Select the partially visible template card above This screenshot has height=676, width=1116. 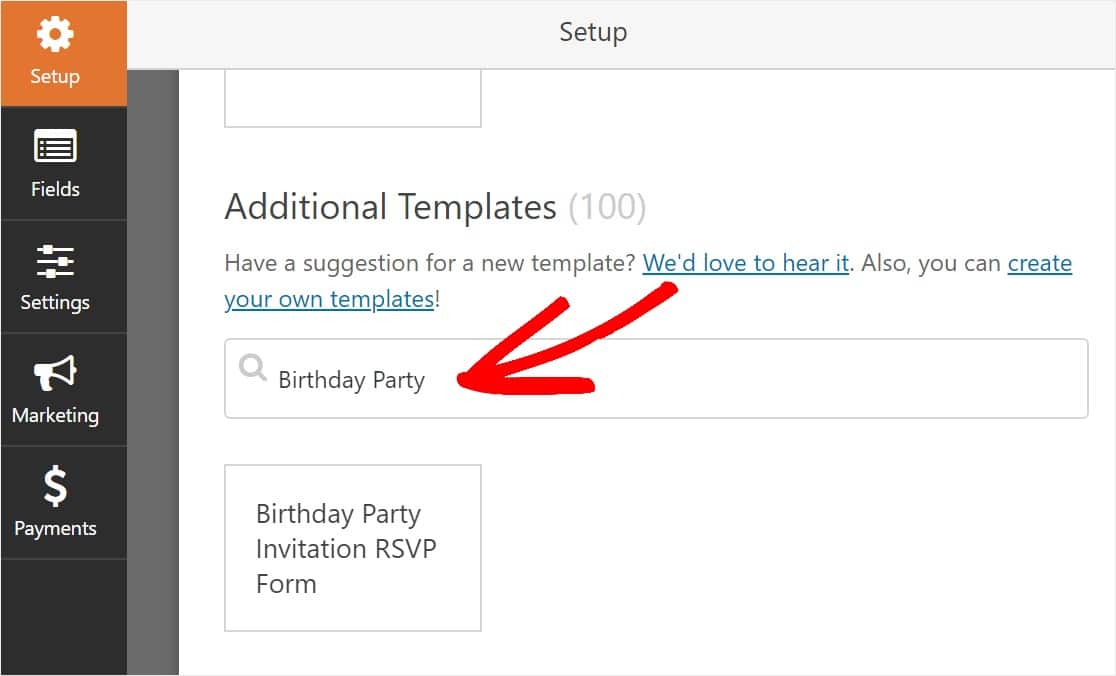pos(352,98)
